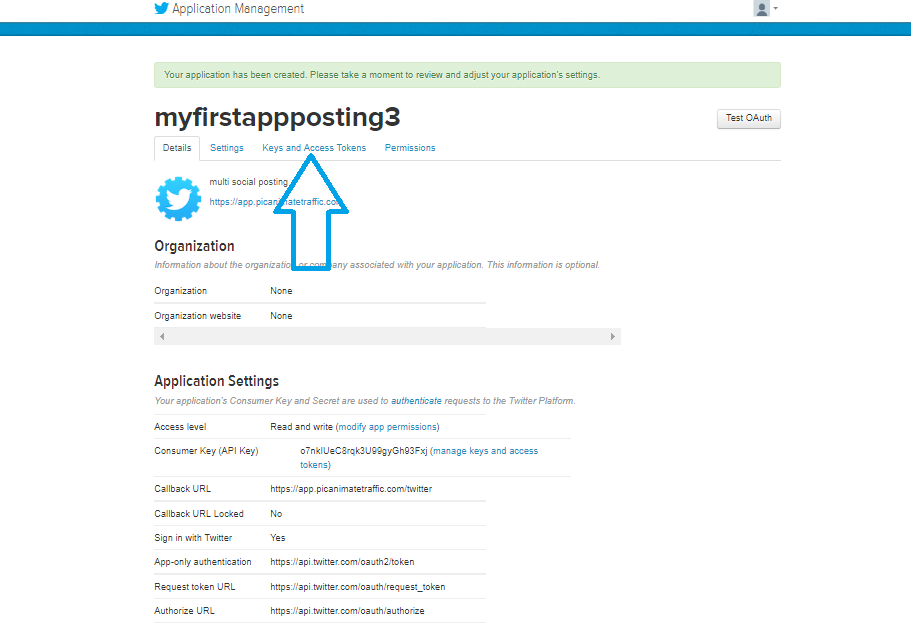Open the app.picanimatetraffic.com website link

(x=275, y=202)
